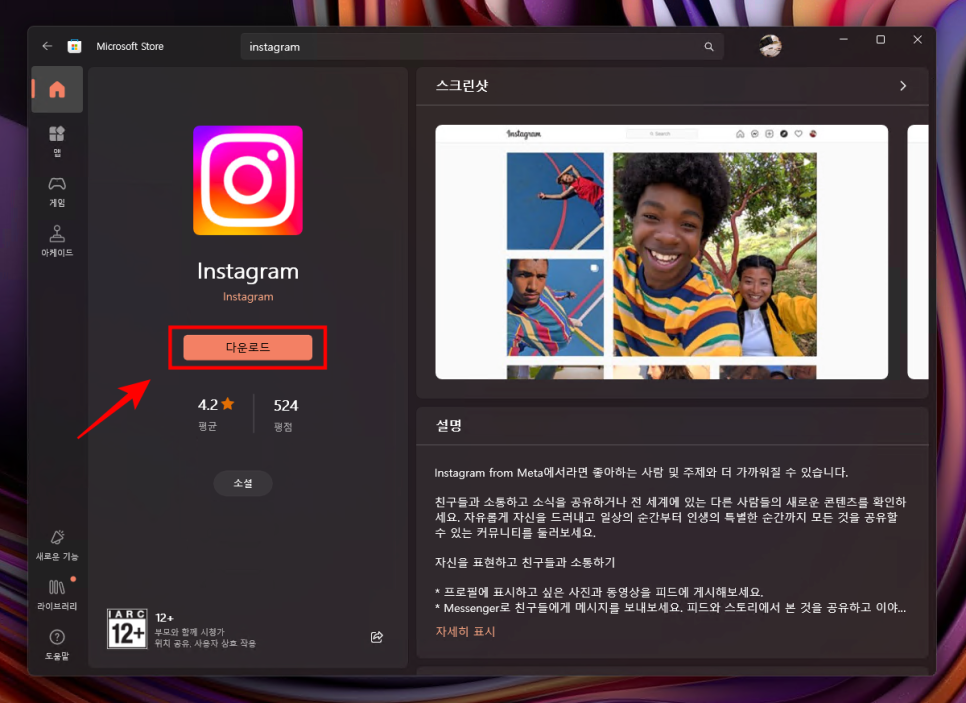Click the share icon in app panel
Screen dimensions: 966x703
[377, 637]
